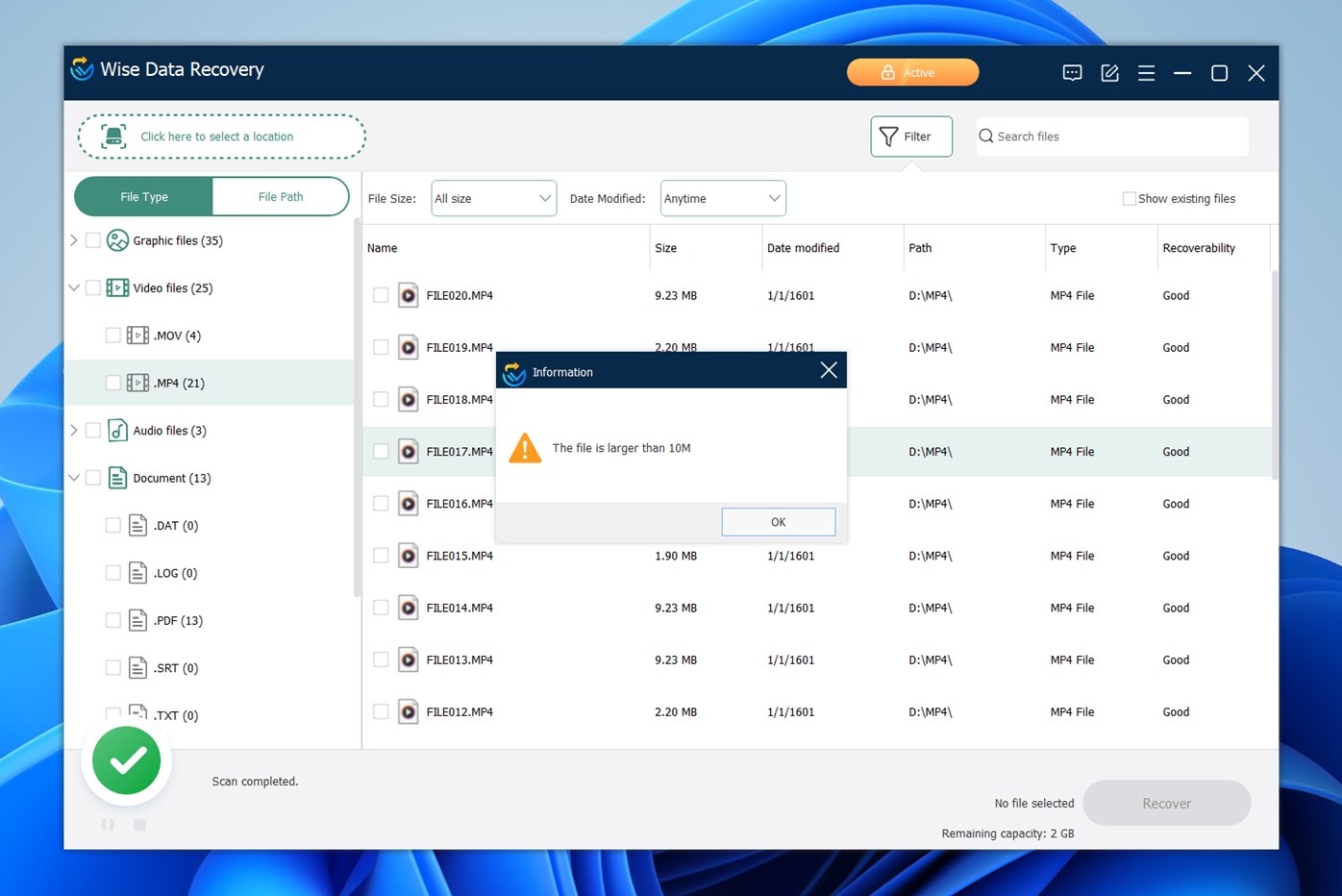Click the category tree vertical scrollbar
The image size is (1342, 896).
point(358,409)
